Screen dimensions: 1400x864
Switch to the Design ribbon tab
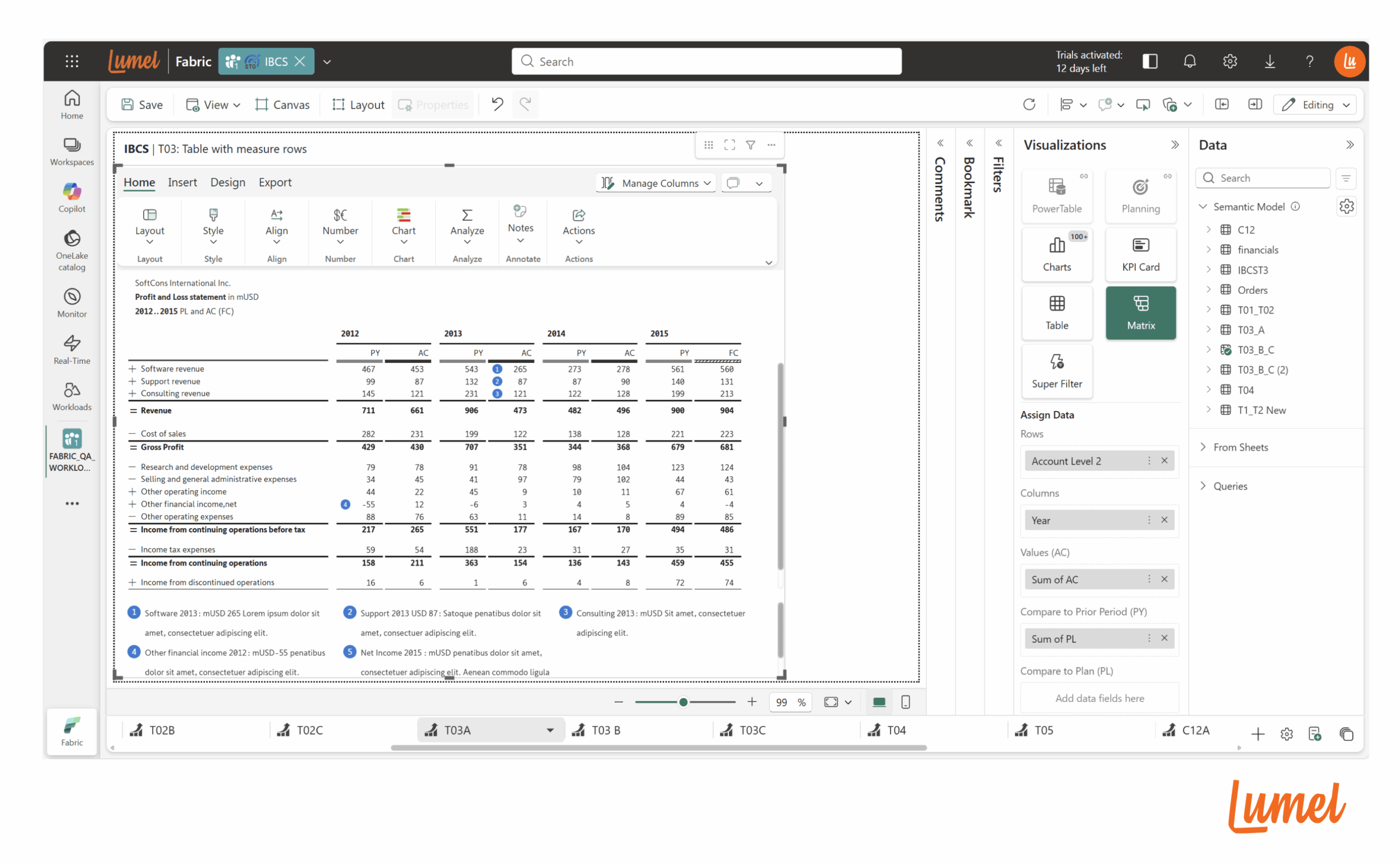227,182
